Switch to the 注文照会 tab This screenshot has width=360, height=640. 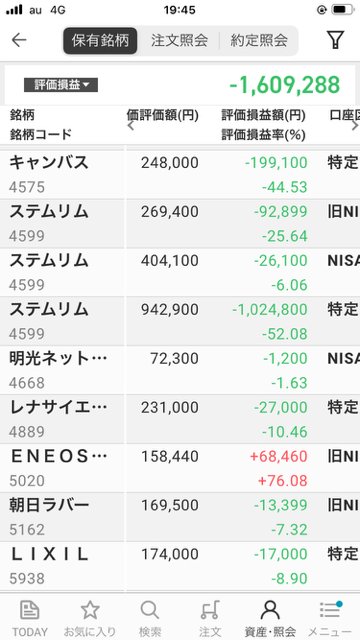click(x=179, y=40)
